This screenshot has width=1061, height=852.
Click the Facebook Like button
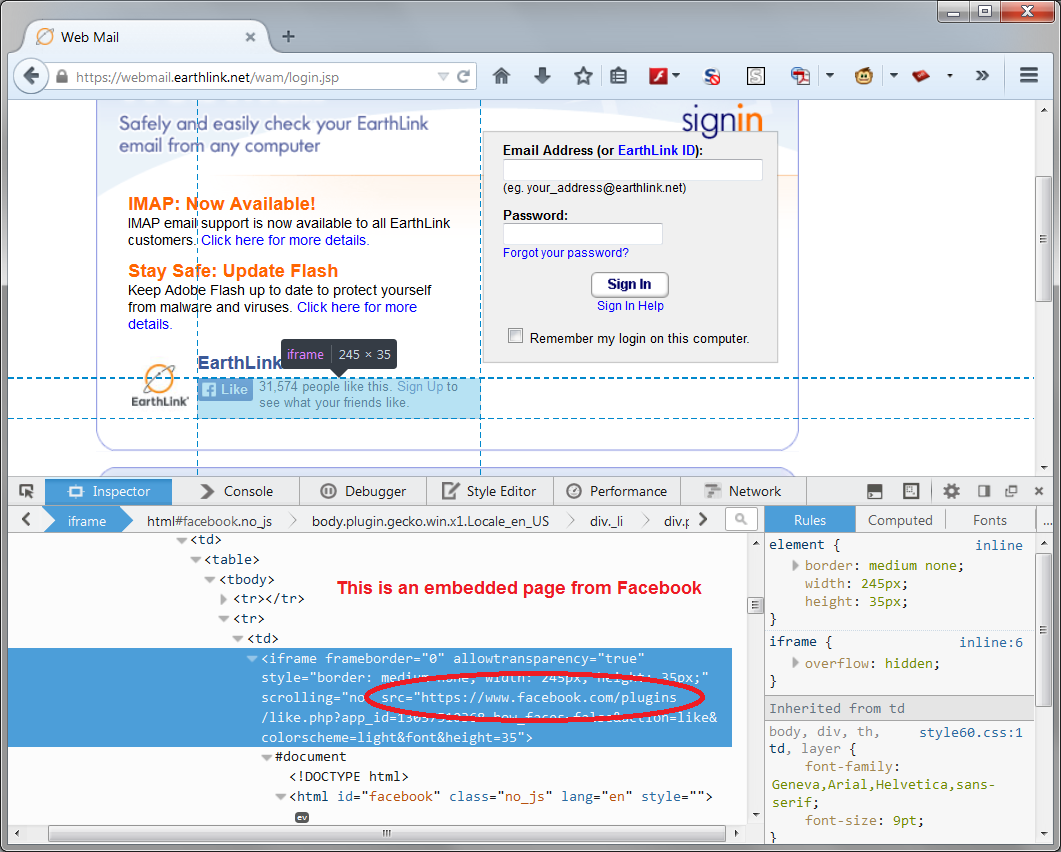click(x=225, y=390)
